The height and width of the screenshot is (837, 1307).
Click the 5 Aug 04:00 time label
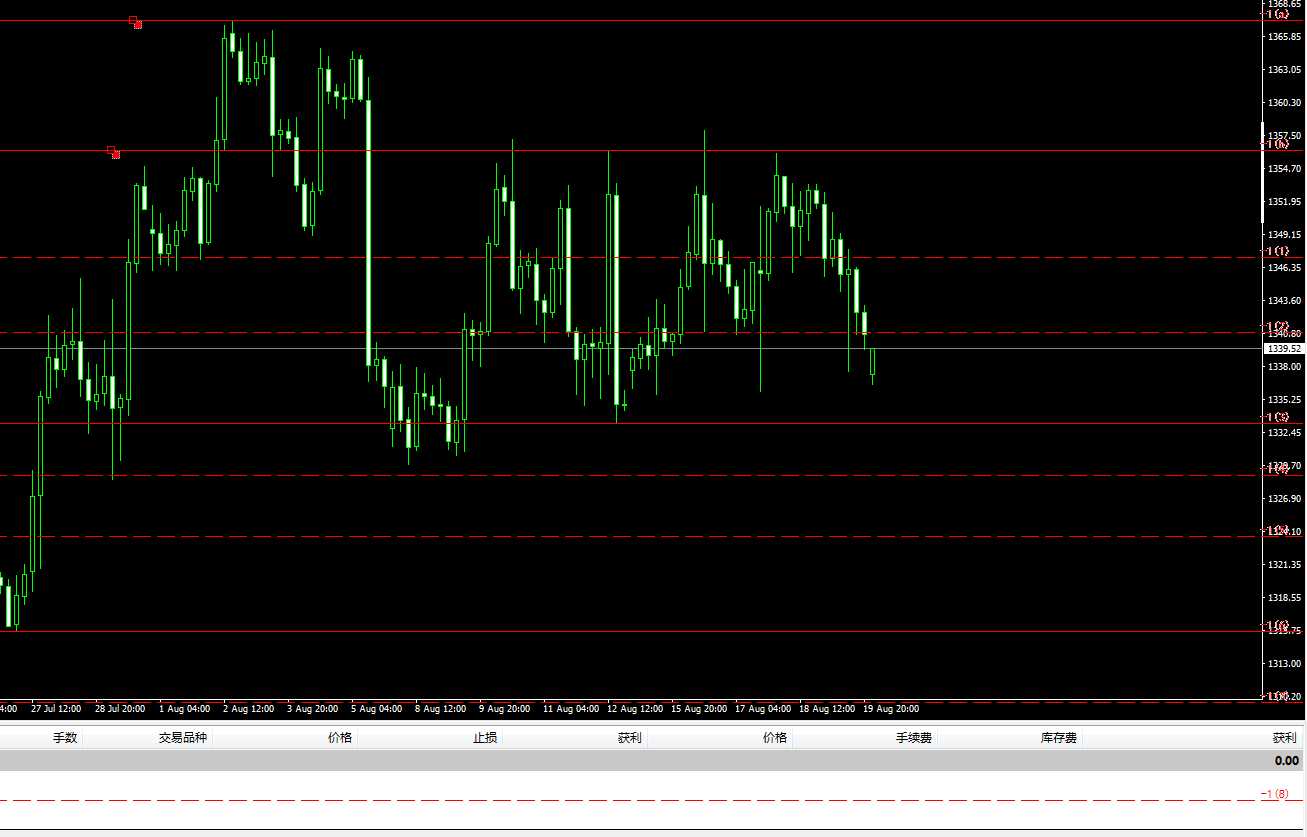pos(376,709)
